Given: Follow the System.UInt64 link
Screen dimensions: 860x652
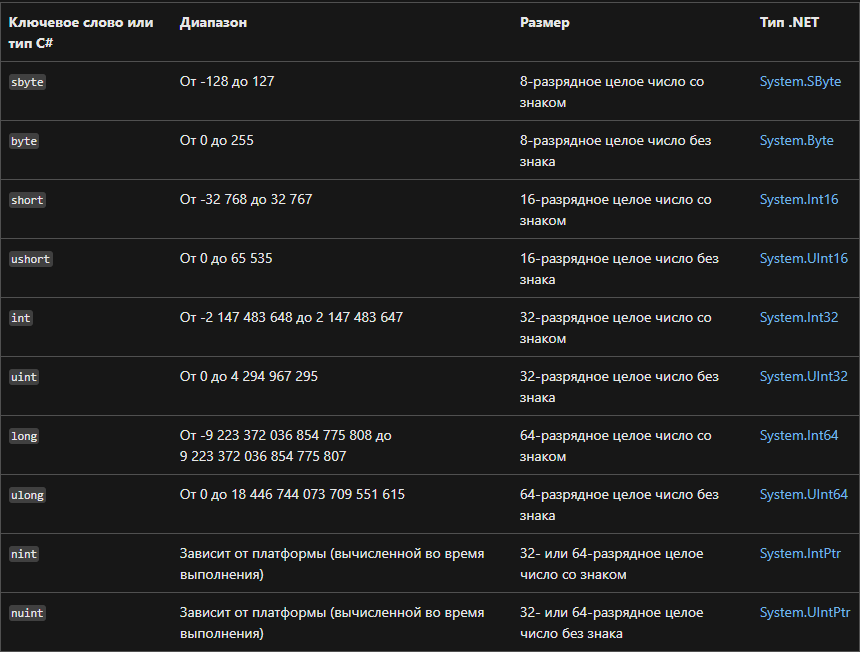Looking at the screenshot, I should (803, 495).
